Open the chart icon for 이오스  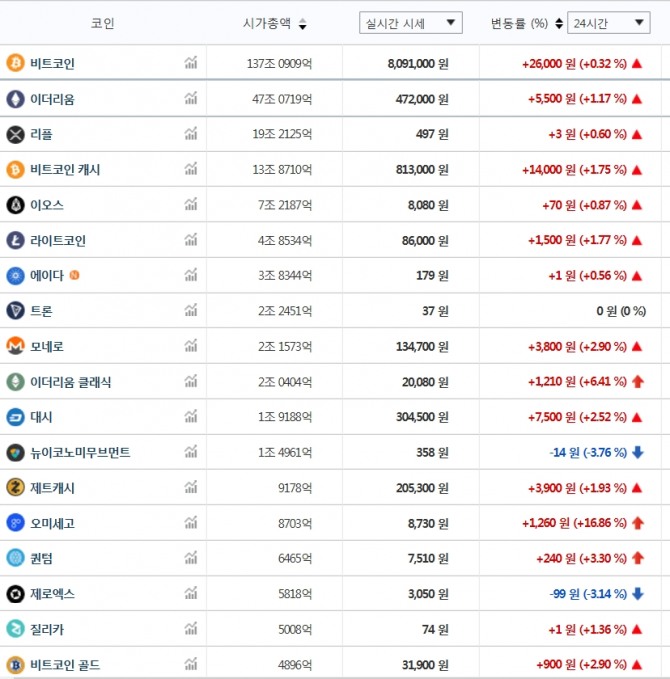click(x=190, y=205)
